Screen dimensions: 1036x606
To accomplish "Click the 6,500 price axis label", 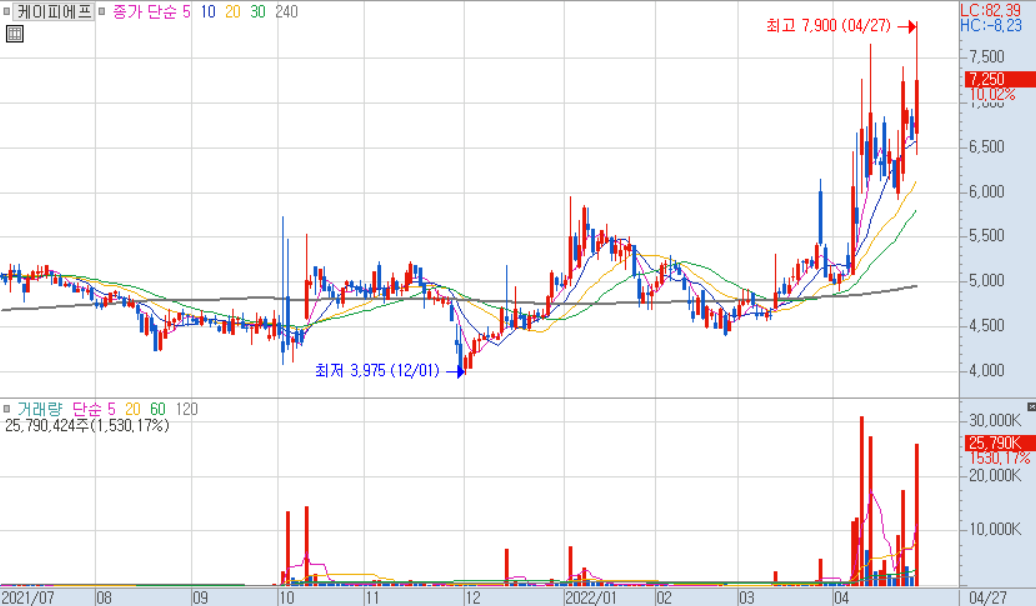I will coord(986,147).
